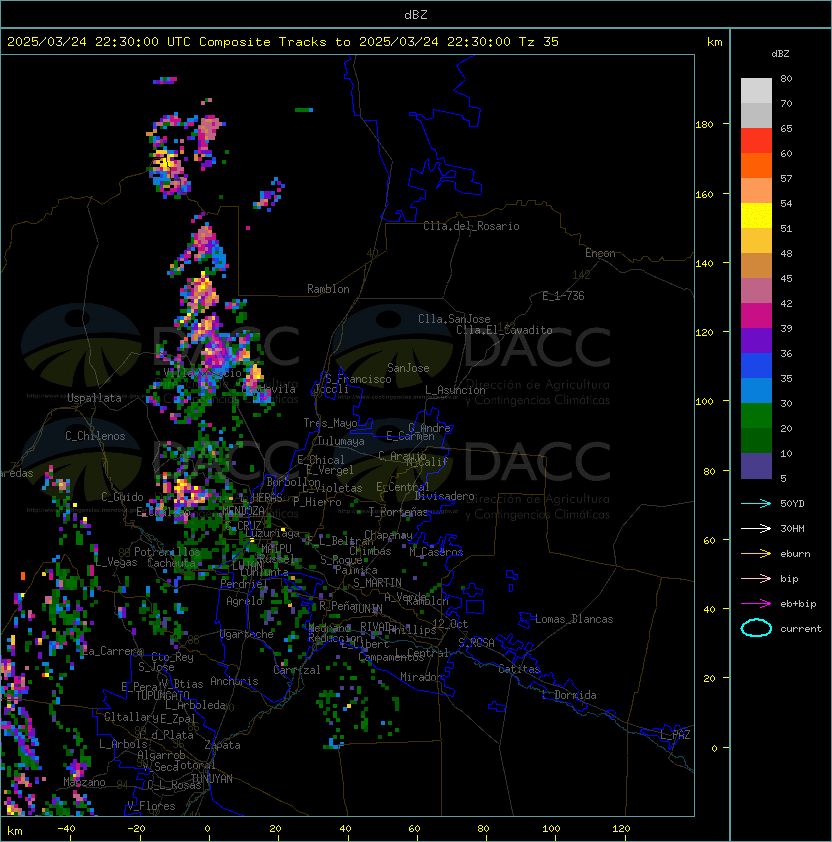Click the '30HM' legend label

pos(792,528)
